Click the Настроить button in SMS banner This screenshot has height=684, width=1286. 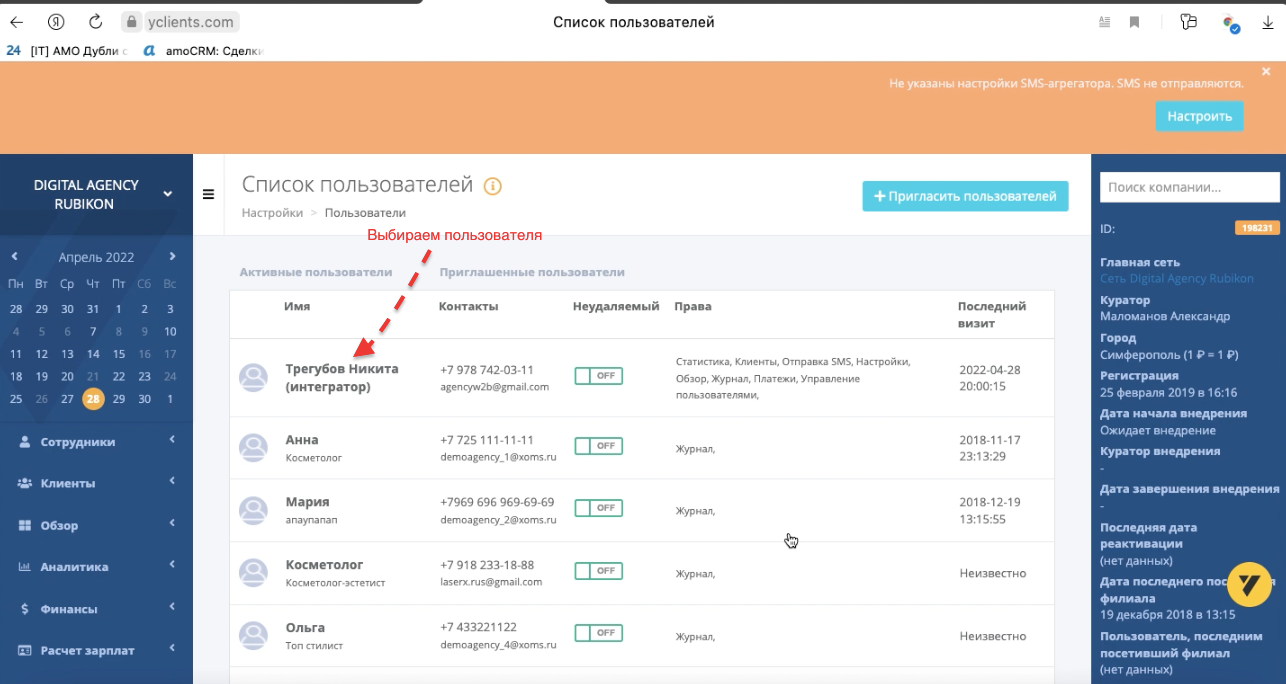point(1199,116)
